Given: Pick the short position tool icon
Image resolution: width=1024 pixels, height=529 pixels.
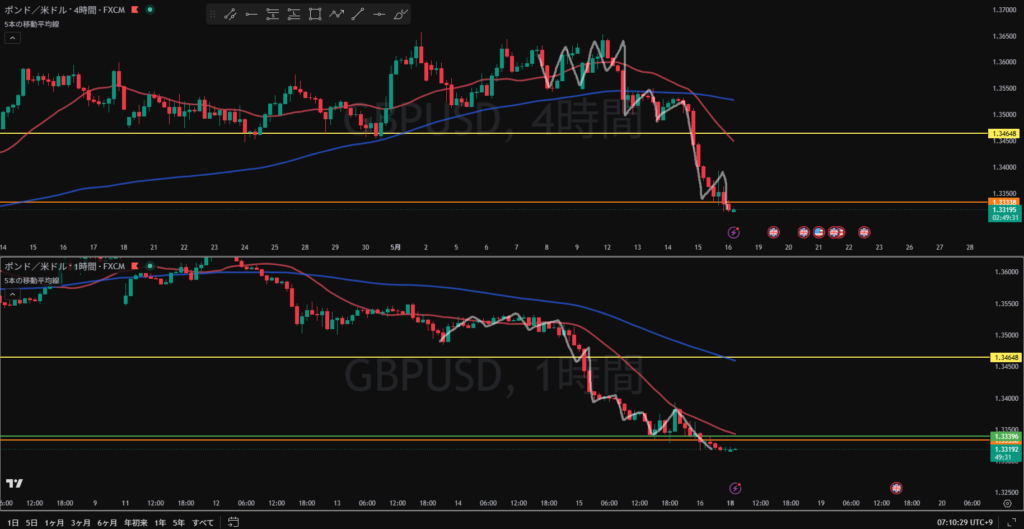Looking at the screenshot, I should [x=294, y=14].
